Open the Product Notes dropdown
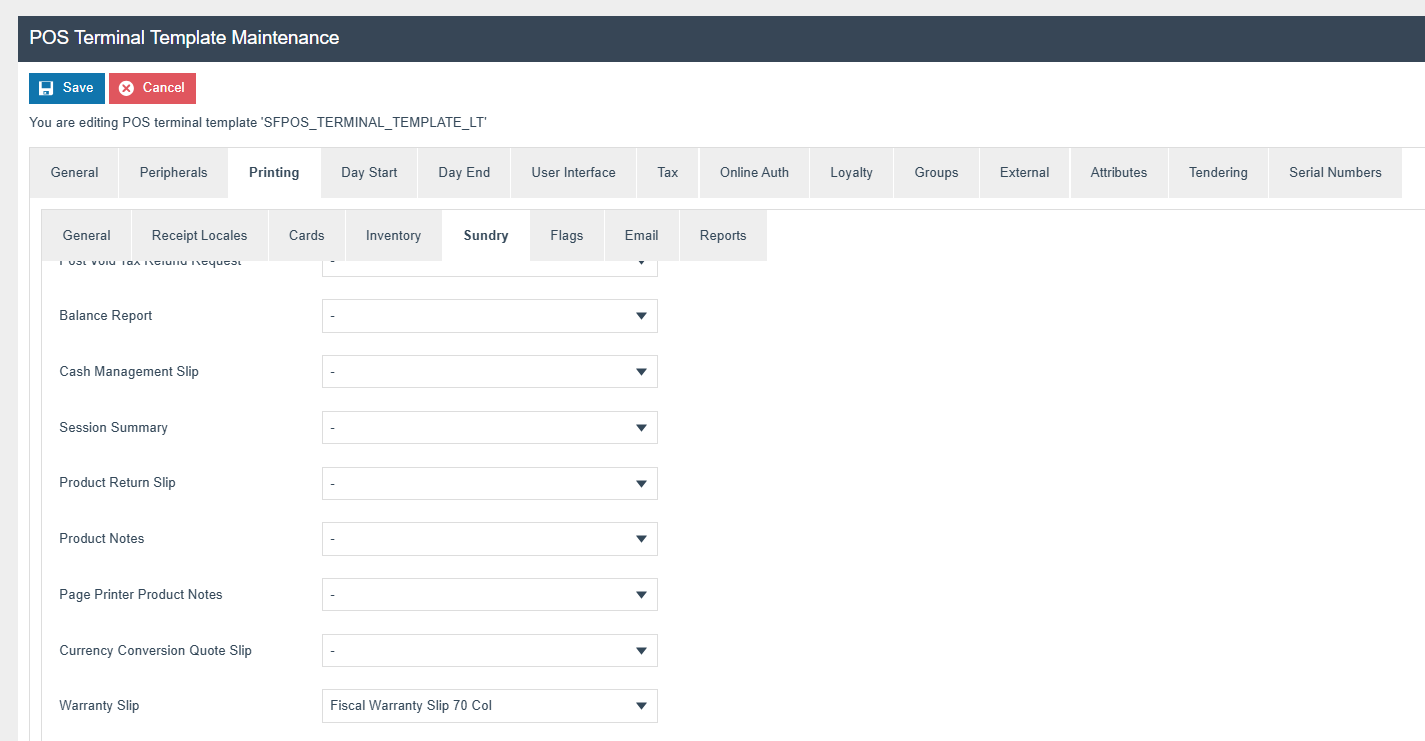 pos(489,539)
